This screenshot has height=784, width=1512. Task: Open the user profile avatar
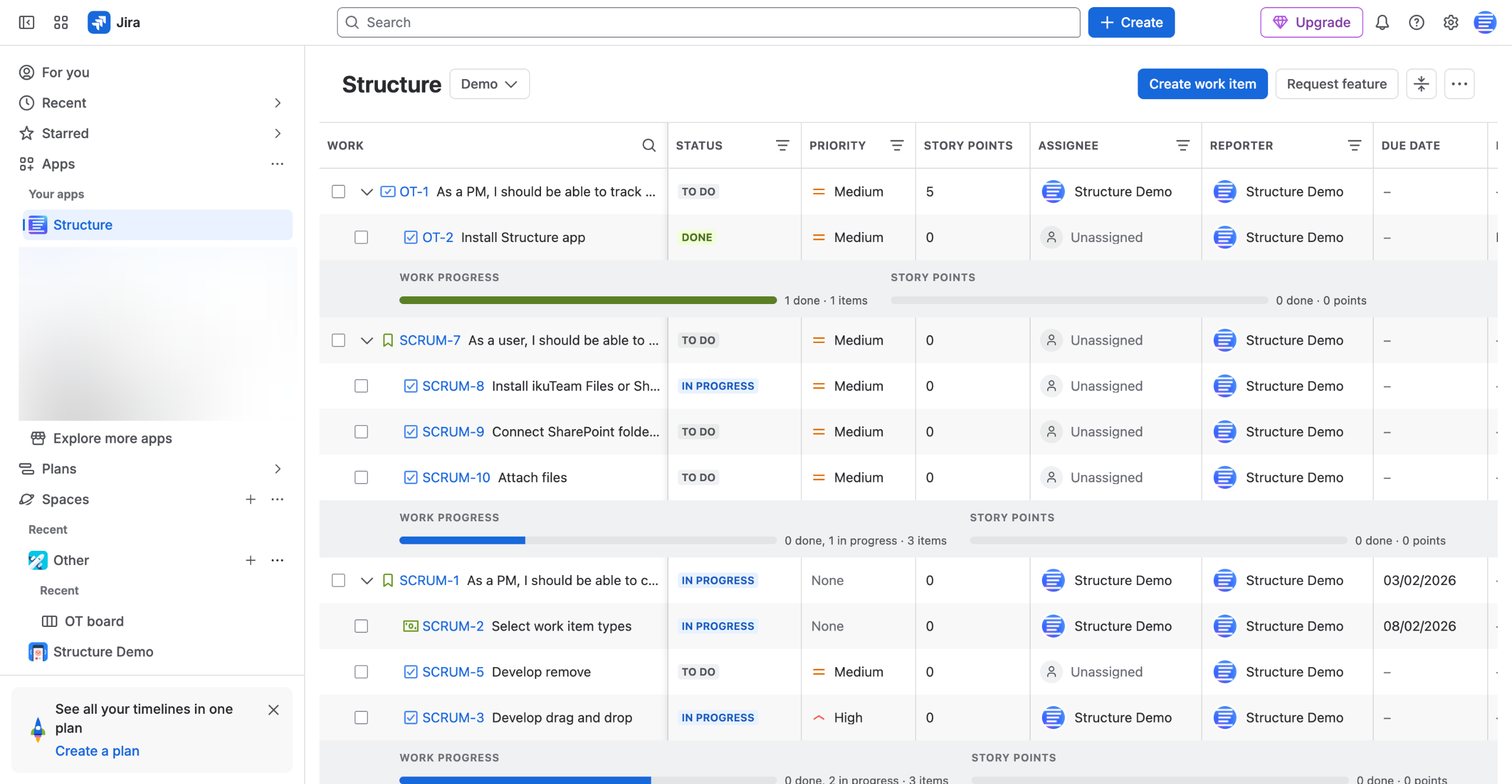[x=1485, y=22]
